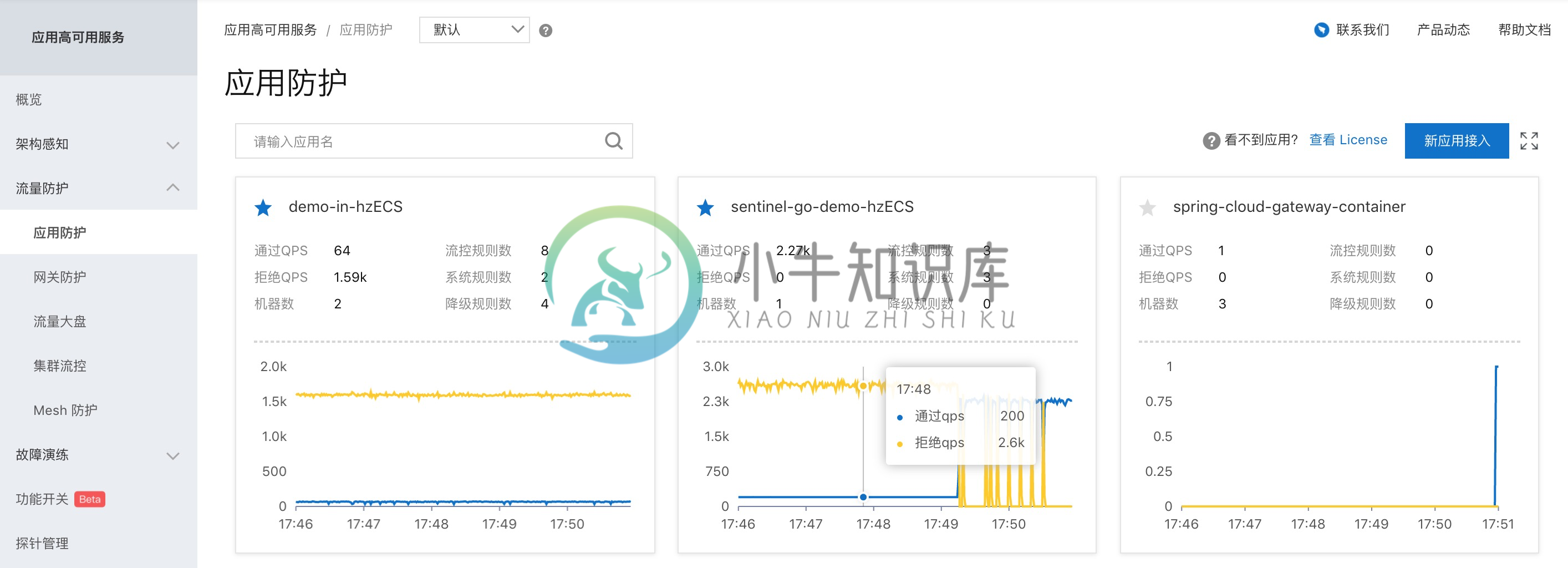Expand the 架构感知 sidebar section
Image resolution: width=1568 pixels, height=568 pixels.
(x=99, y=144)
